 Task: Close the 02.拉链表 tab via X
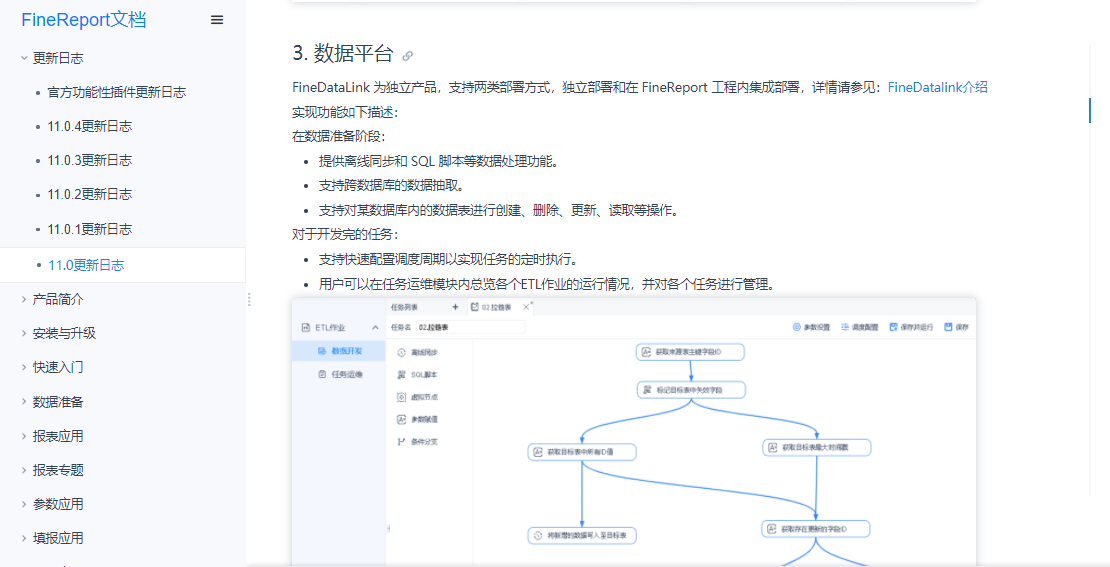coord(526,307)
